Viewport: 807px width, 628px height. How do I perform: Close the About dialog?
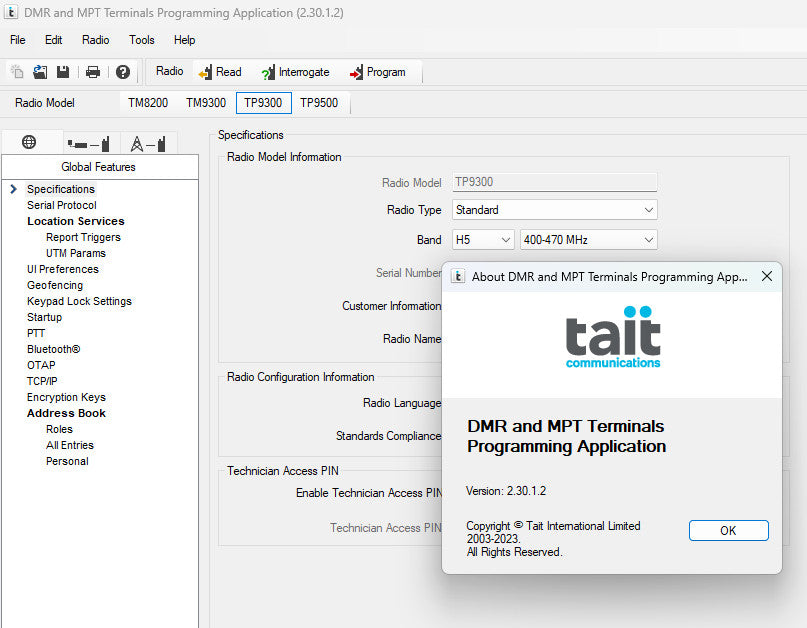tap(767, 276)
